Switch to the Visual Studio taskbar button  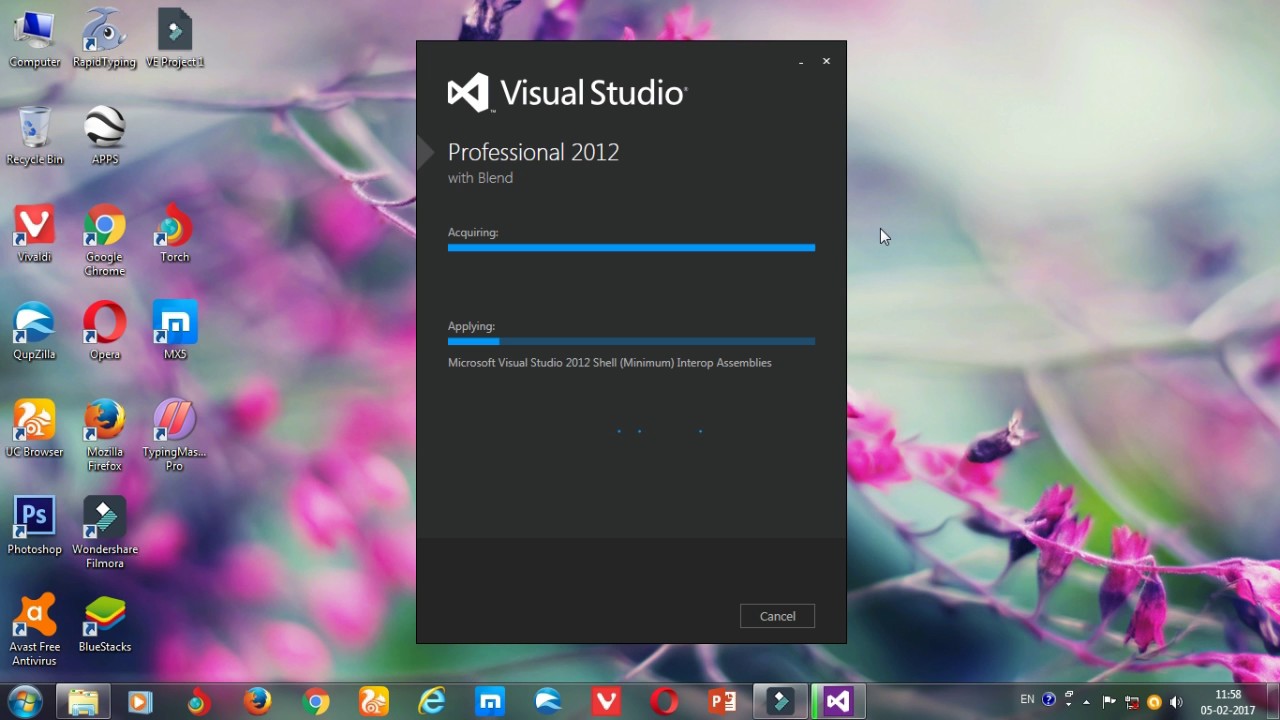(838, 702)
